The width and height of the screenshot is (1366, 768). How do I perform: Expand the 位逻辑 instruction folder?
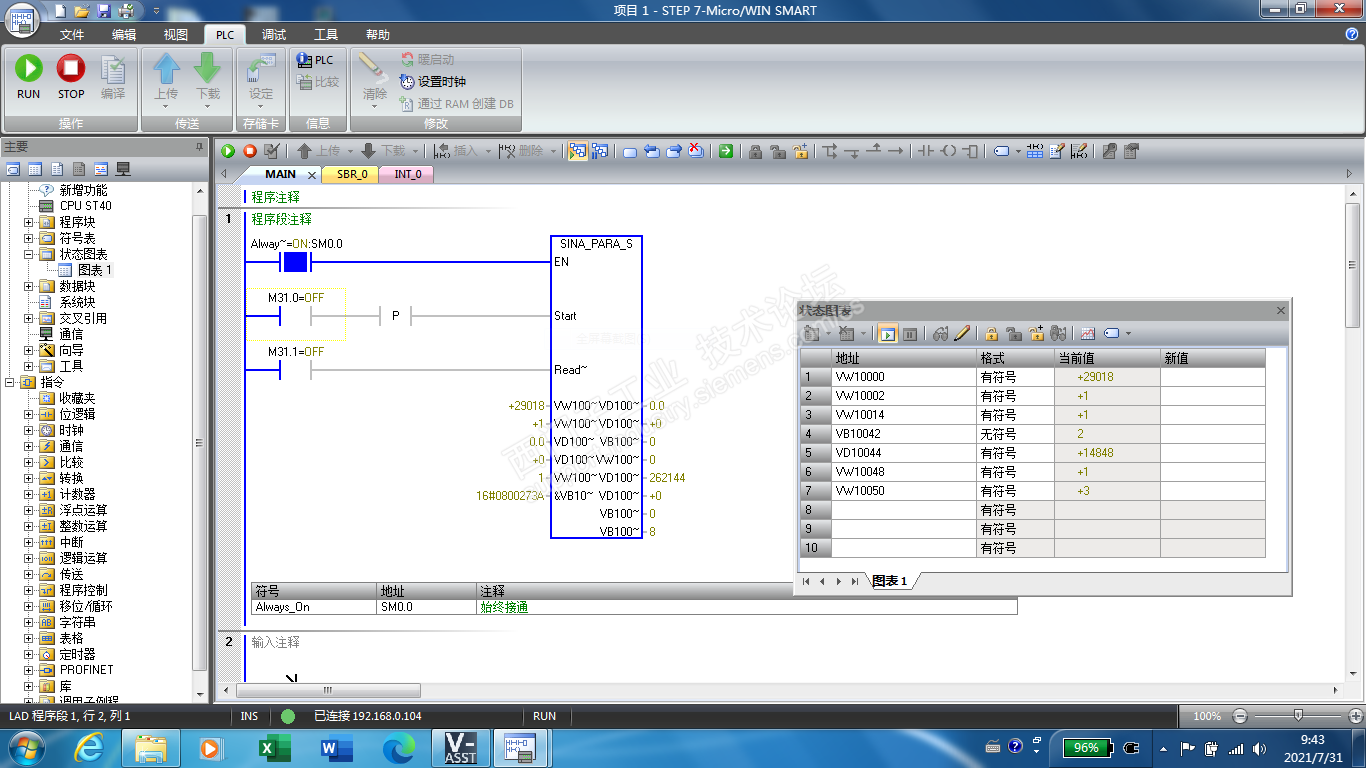[29, 414]
